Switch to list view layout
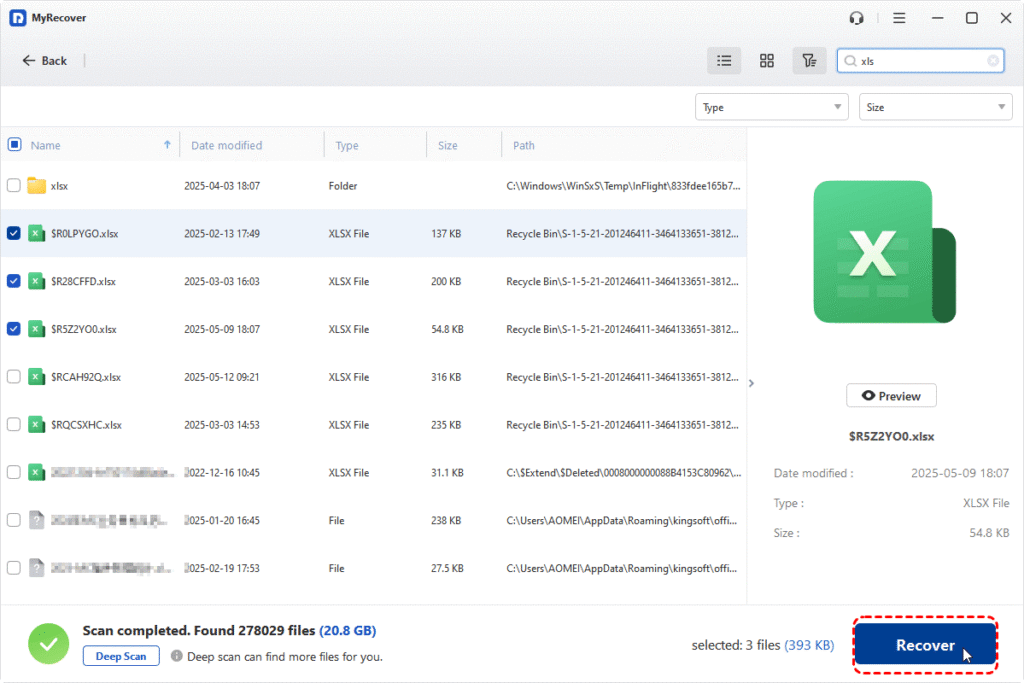 point(724,61)
